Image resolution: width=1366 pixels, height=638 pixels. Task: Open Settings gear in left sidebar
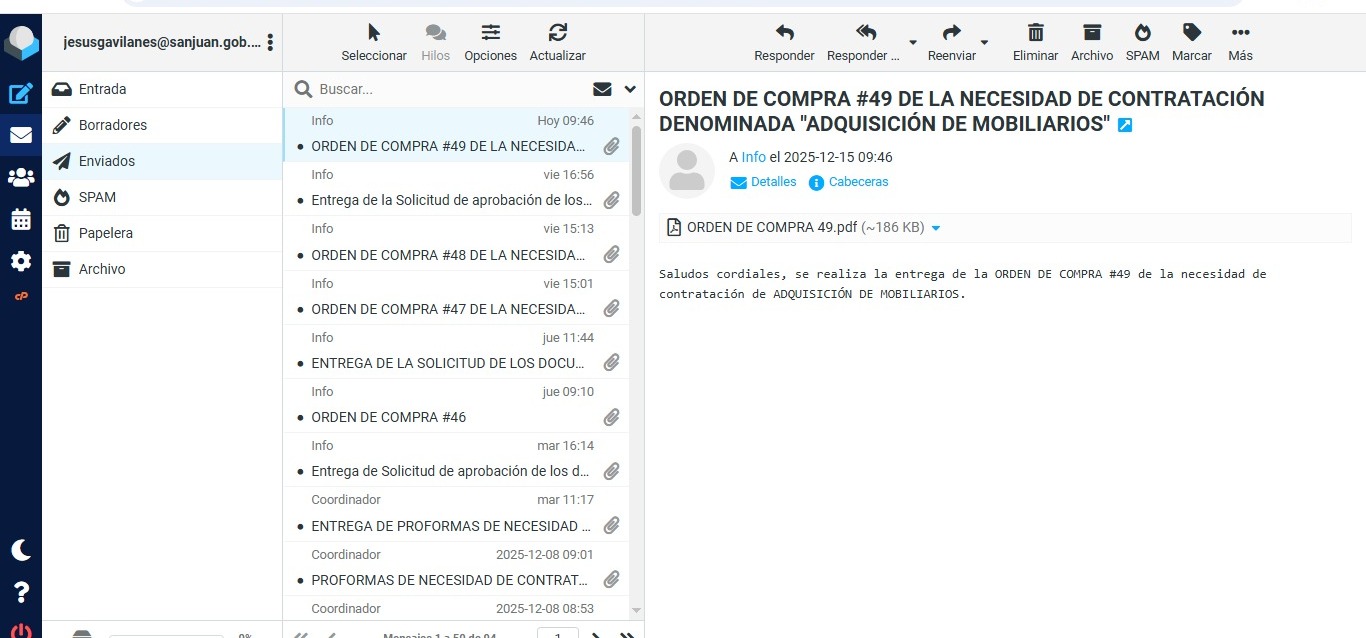21,262
